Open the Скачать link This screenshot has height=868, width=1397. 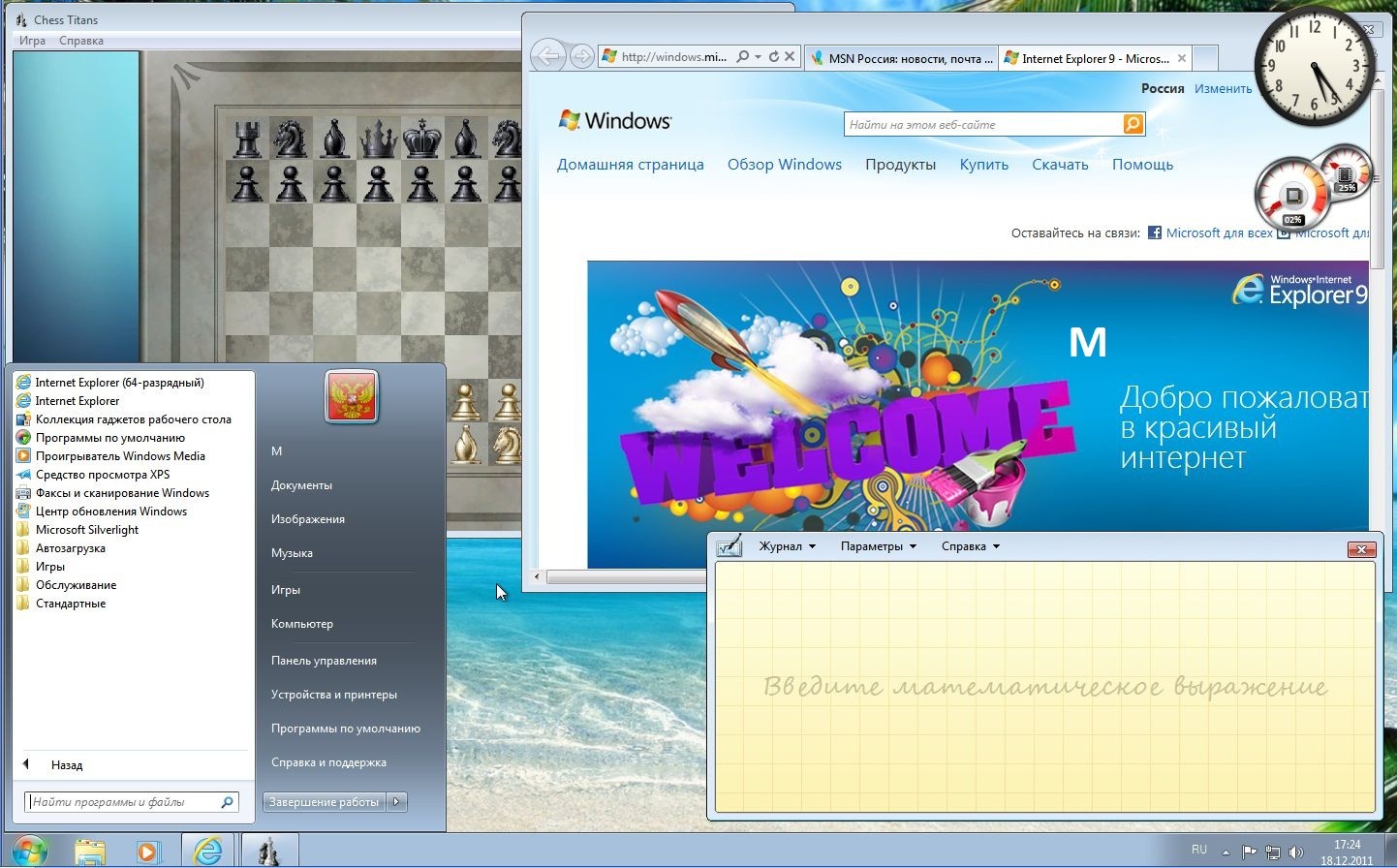point(1060,165)
